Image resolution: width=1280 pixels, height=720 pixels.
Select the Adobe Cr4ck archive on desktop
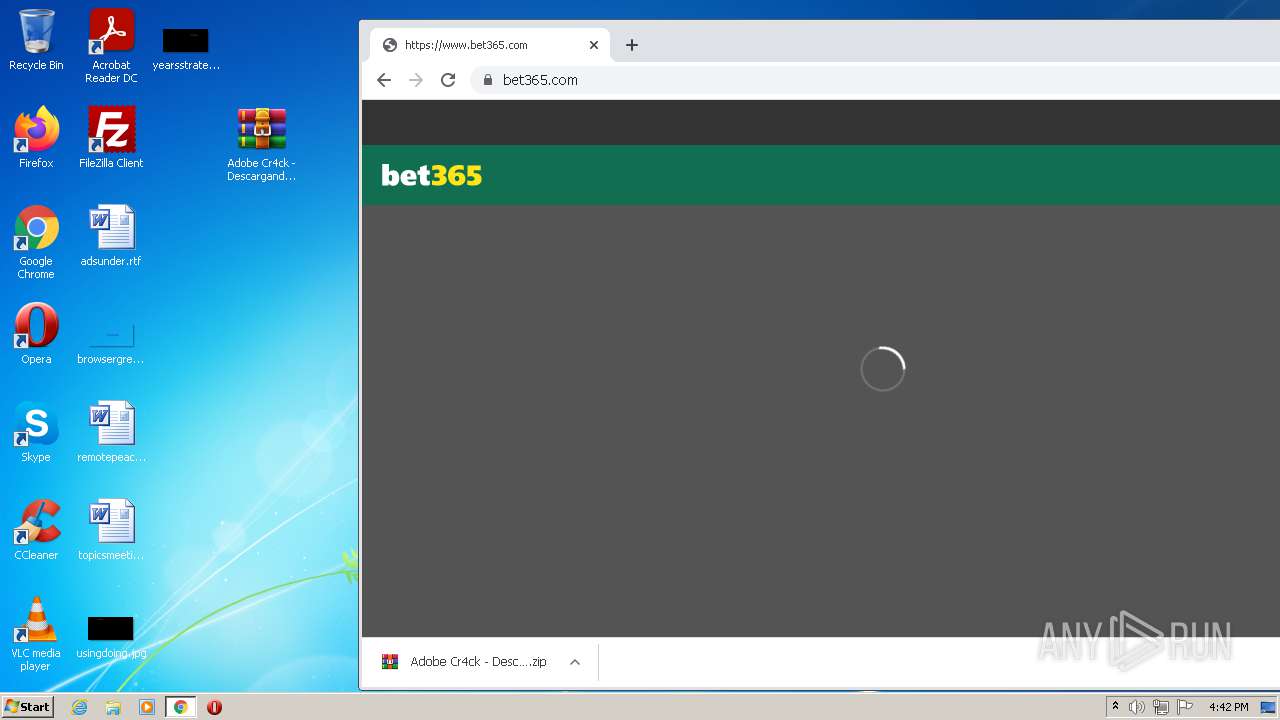point(261,145)
